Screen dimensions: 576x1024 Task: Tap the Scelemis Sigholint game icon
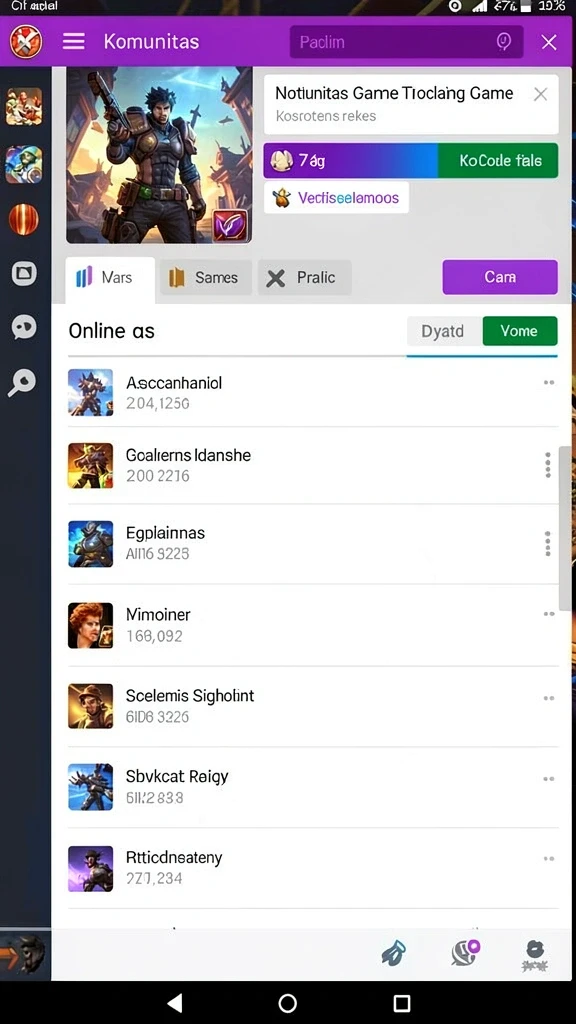coord(91,706)
